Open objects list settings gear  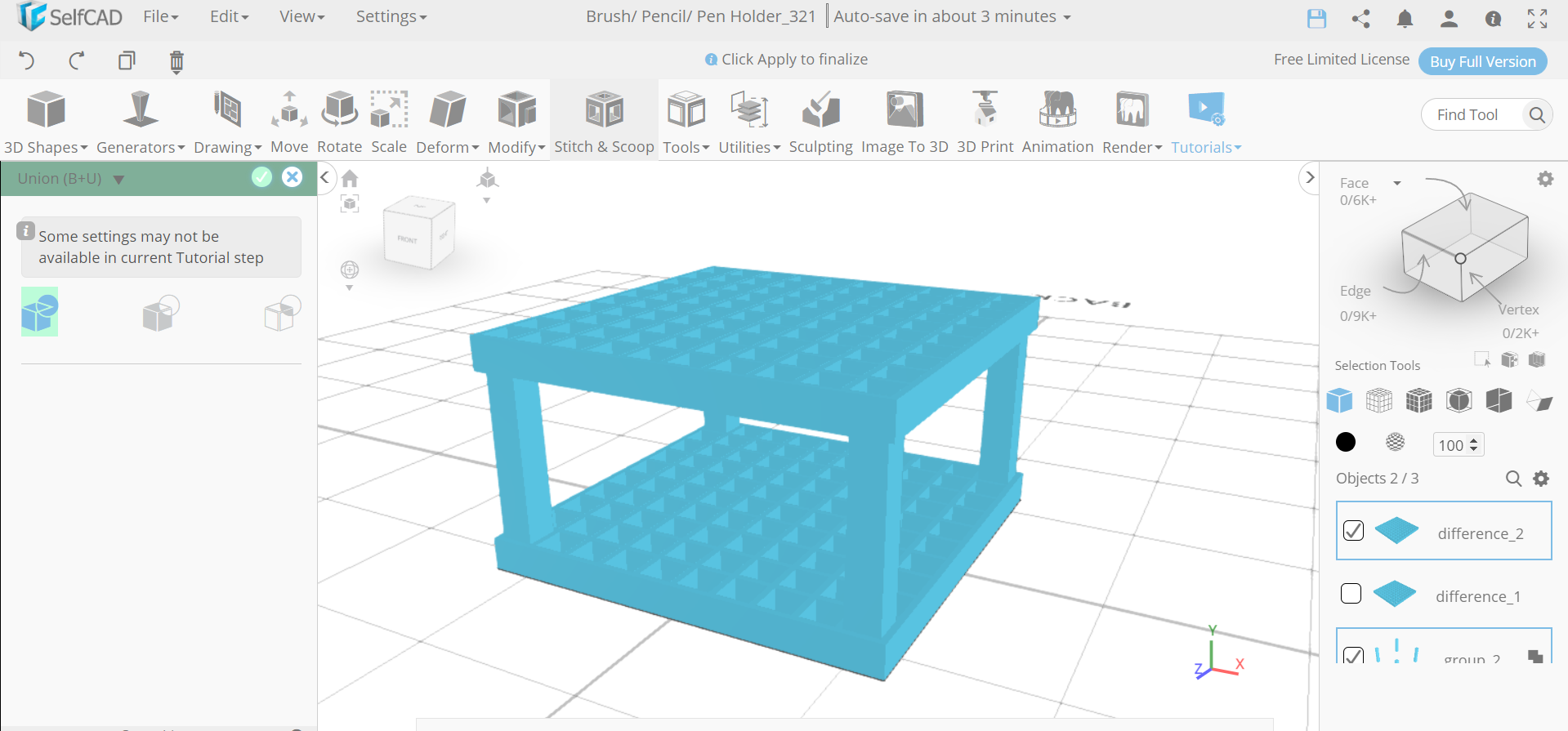[1541, 479]
